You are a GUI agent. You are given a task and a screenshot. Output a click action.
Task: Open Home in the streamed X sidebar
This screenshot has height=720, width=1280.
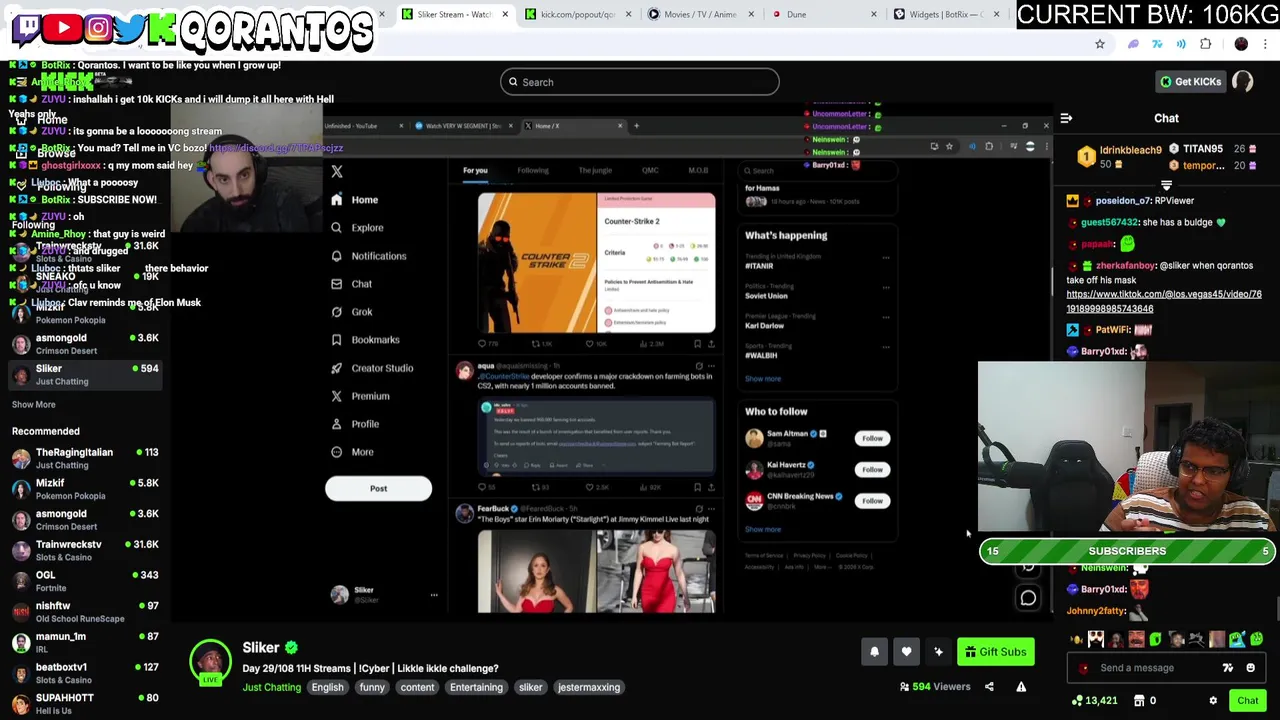click(x=354, y=200)
